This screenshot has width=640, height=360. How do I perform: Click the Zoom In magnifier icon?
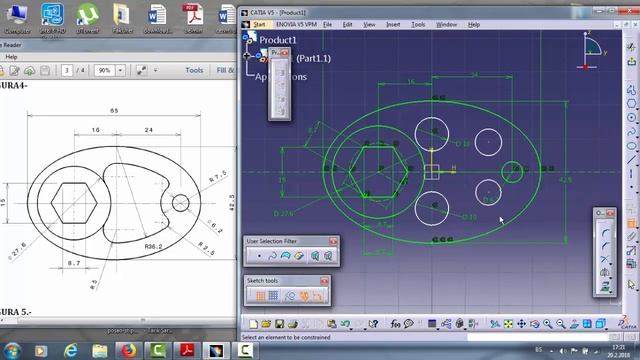(548, 324)
